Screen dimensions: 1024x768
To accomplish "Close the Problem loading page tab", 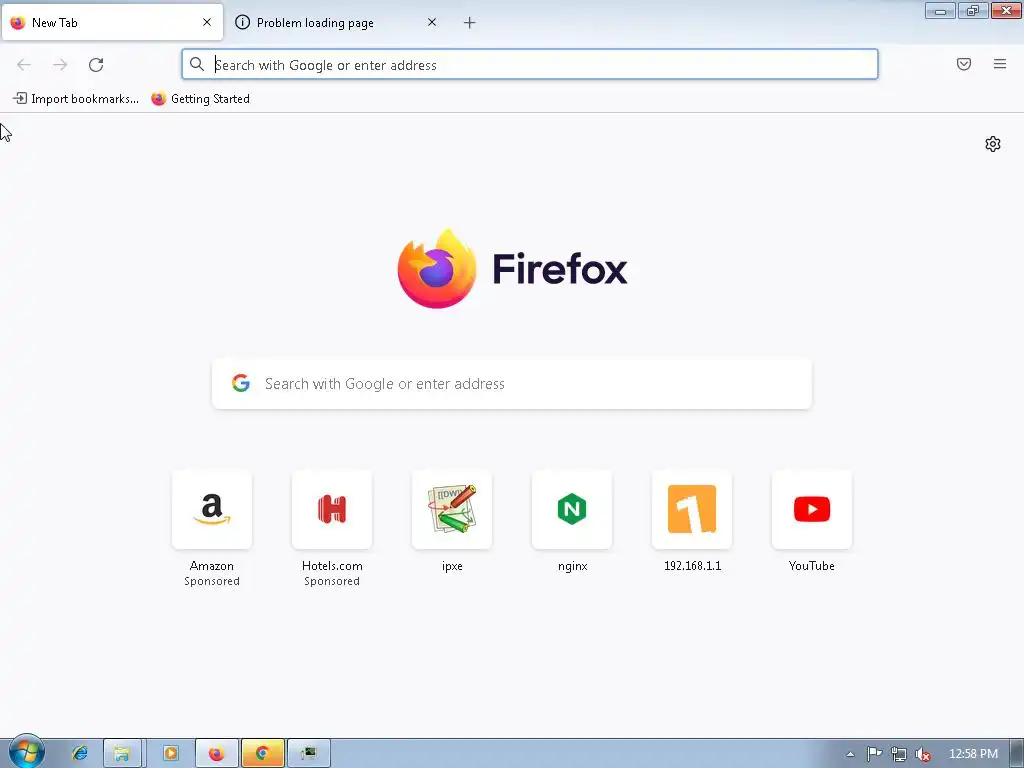I will click(432, 22).
